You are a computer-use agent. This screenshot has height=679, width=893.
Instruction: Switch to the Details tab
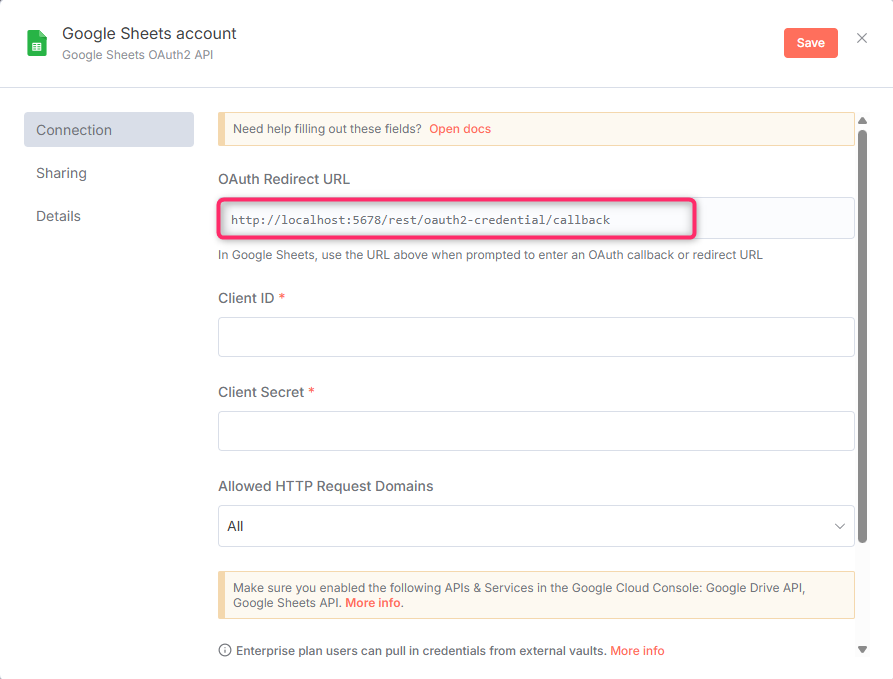click(59, 216)
